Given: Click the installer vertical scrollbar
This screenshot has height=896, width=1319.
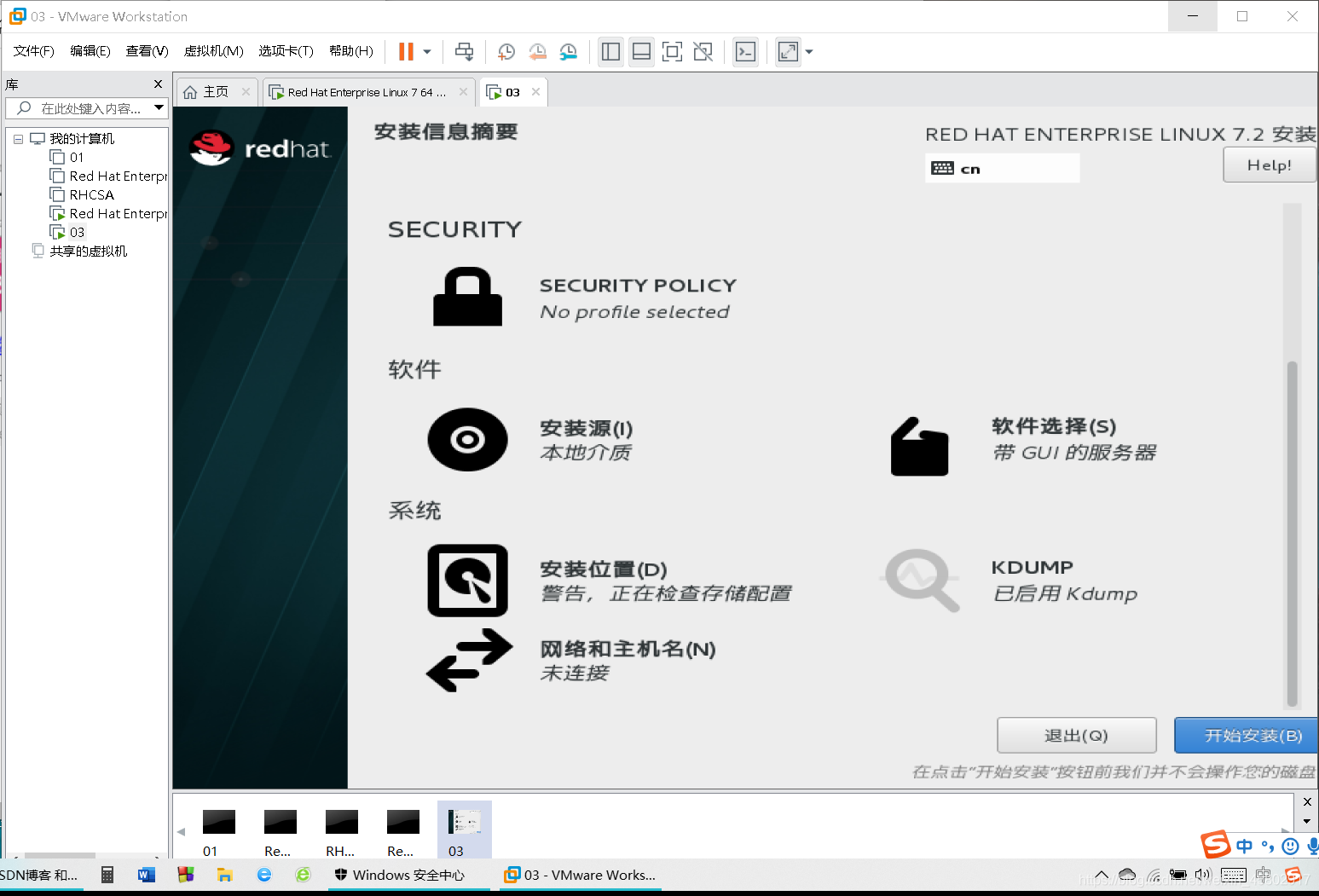Looking at the screenshot, I should pyautogui.click(x=1292, y=533).
